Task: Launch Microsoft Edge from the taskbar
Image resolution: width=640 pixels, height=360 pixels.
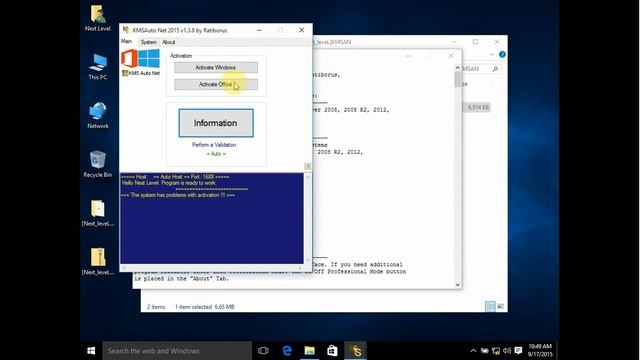Action: tap(287, 351)
